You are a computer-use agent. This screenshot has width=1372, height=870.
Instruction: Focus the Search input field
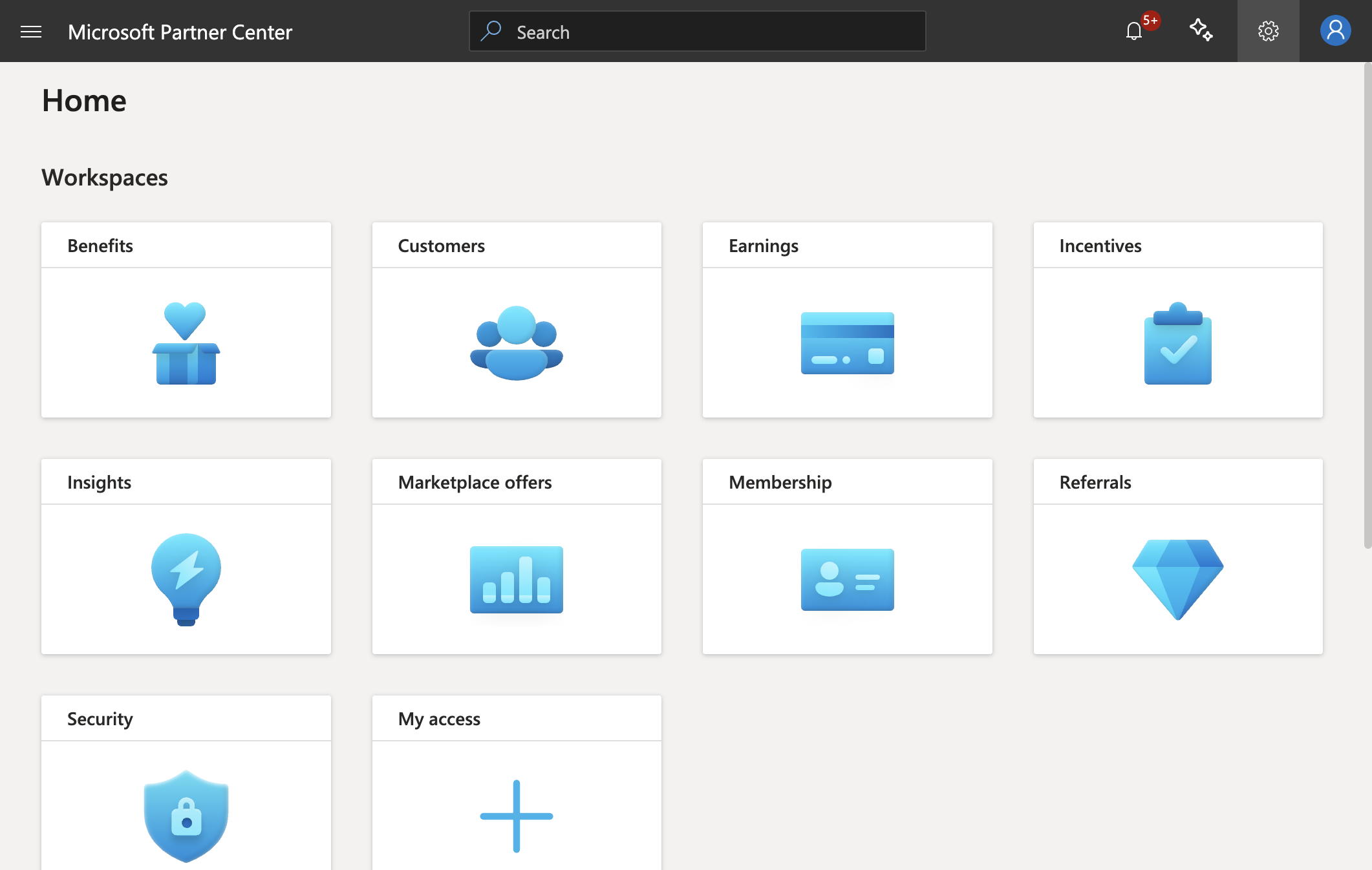point(698,31)
